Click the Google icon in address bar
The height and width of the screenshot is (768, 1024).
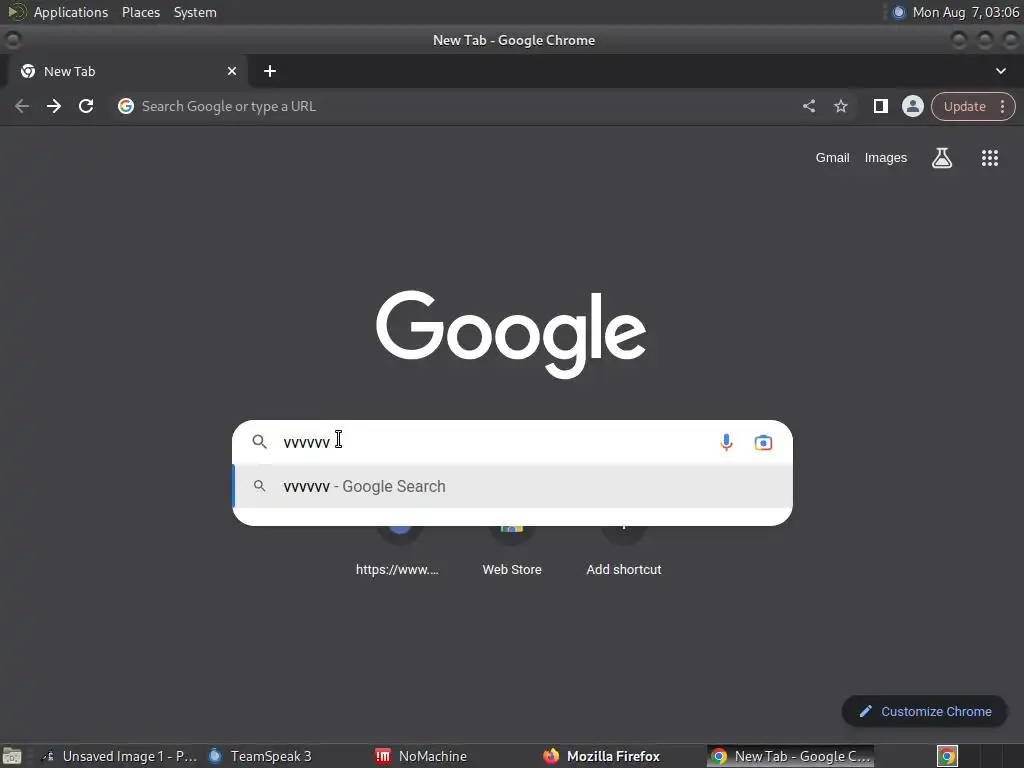126,106
